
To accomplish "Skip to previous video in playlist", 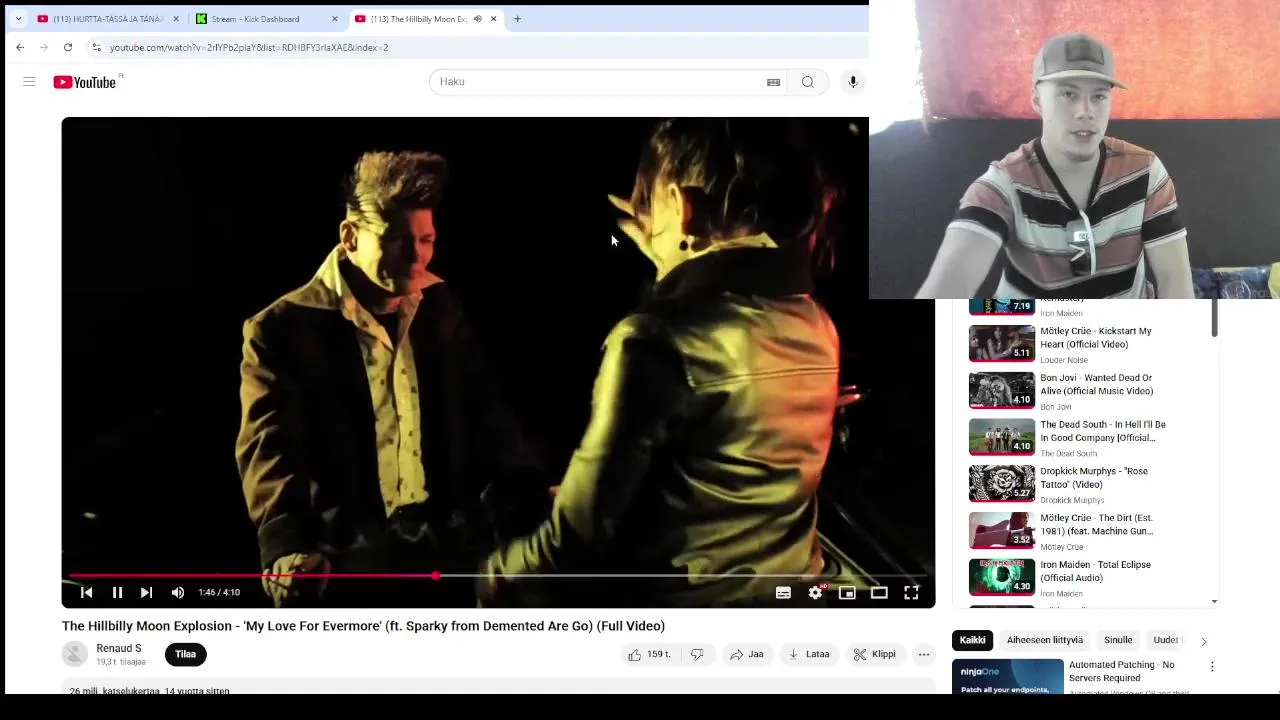I will (x=87, y=593).
